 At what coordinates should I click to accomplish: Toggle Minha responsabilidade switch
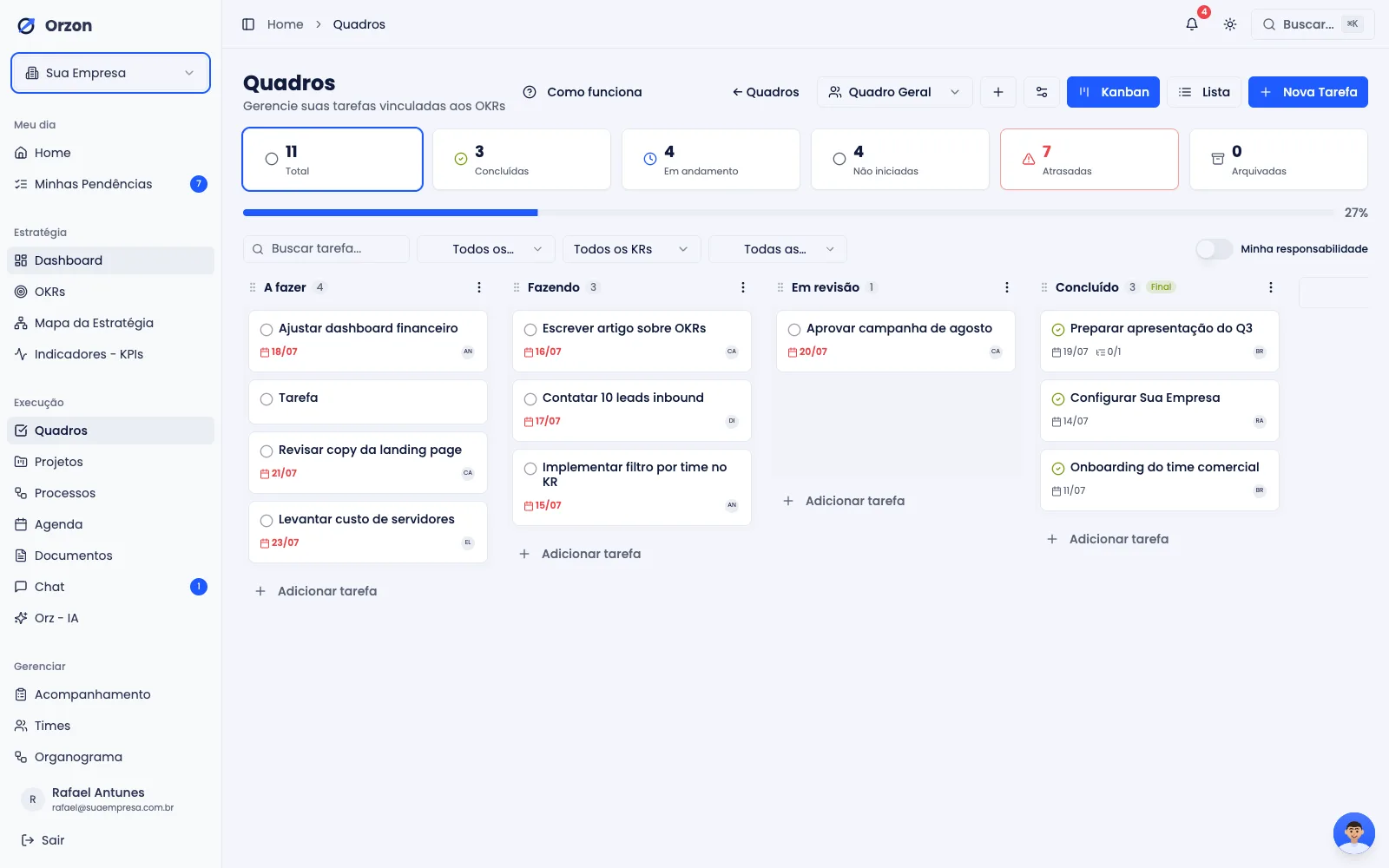[1214, 249]
